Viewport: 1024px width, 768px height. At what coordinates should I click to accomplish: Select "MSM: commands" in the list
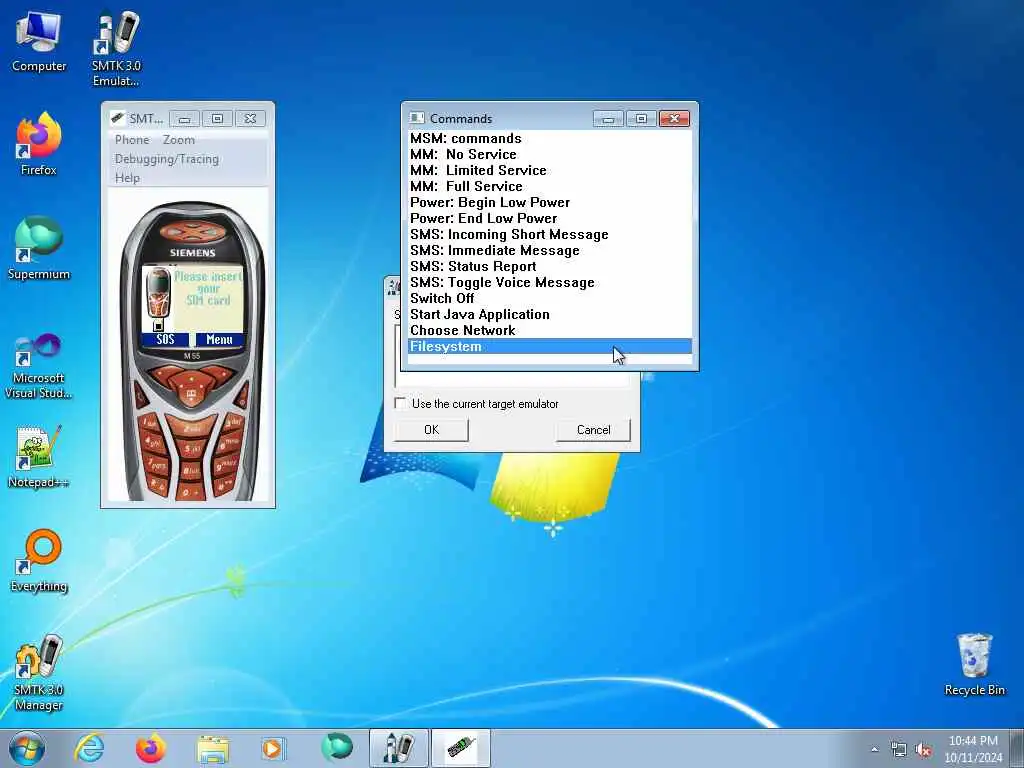[x=550, y=138]
